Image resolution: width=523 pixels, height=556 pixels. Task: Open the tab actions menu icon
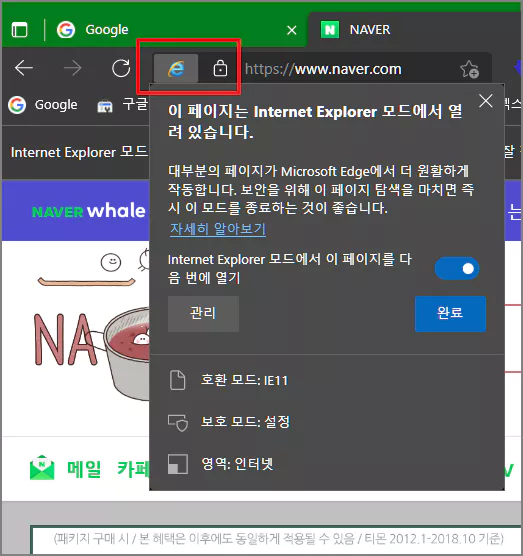pos(20,29)
